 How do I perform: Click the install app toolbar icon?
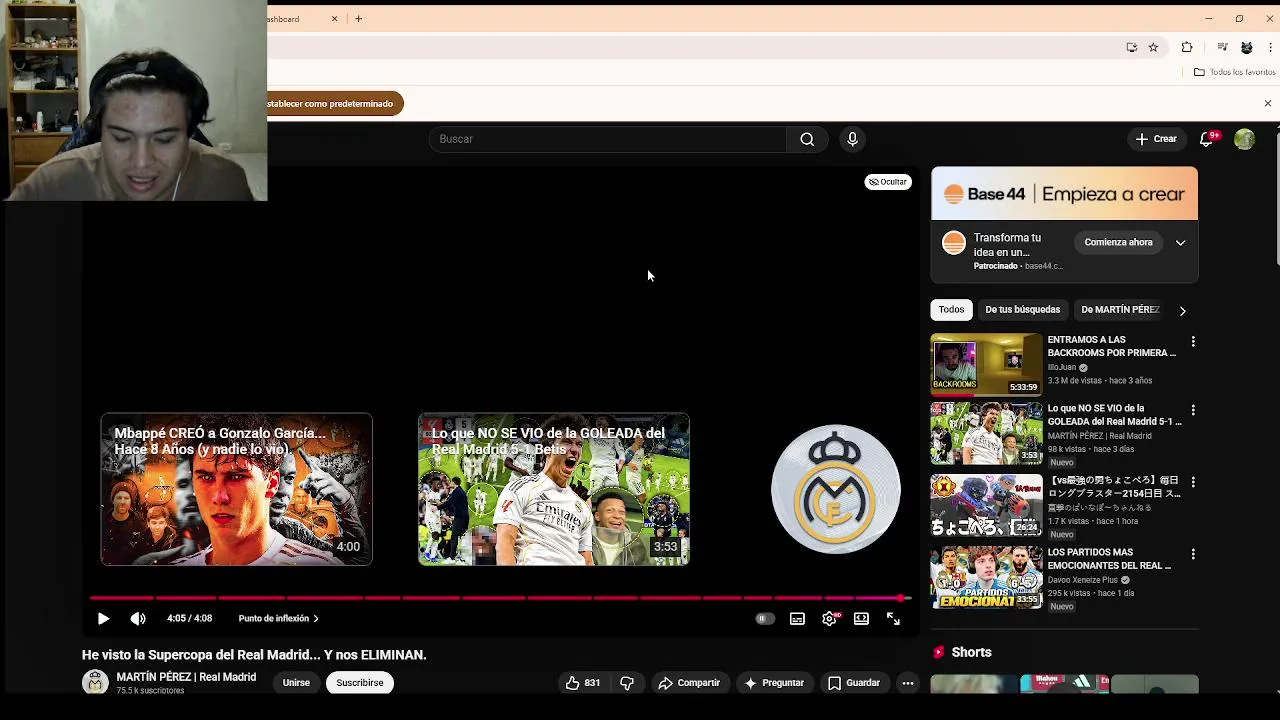pos(1132,47)
